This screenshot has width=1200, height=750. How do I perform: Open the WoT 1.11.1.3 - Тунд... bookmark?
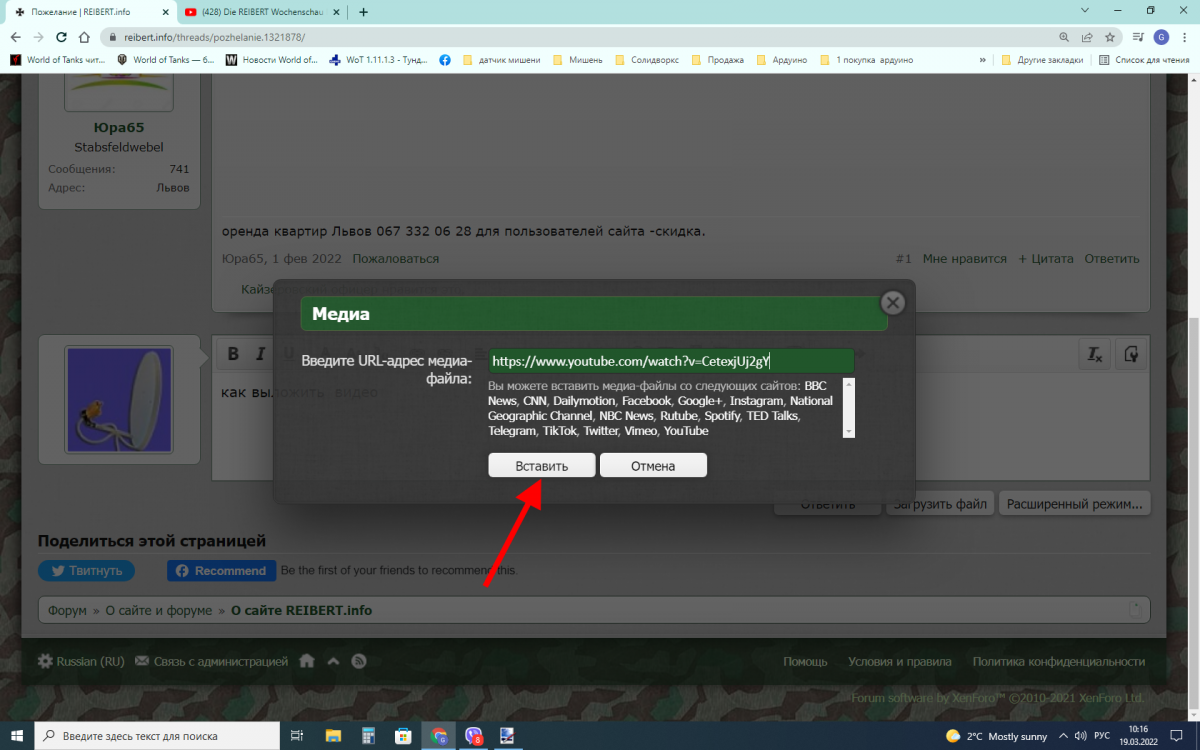click(x=378, y=60)
